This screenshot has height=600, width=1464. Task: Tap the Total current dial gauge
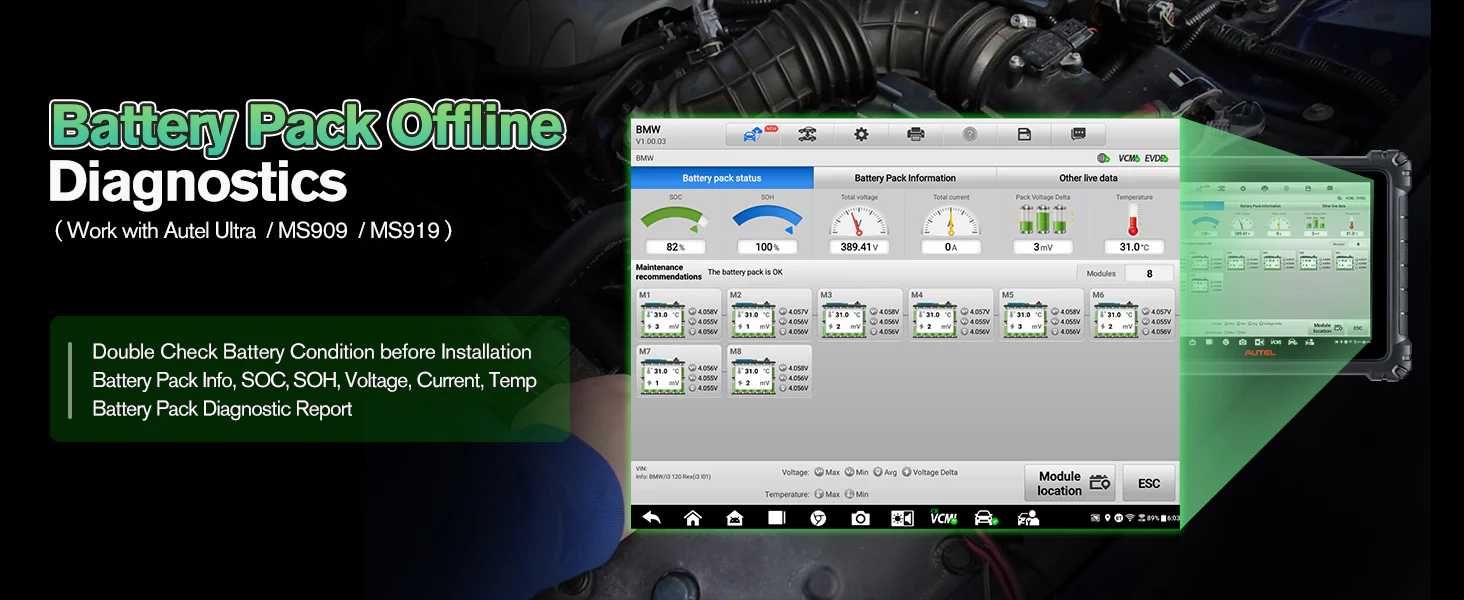951,221
